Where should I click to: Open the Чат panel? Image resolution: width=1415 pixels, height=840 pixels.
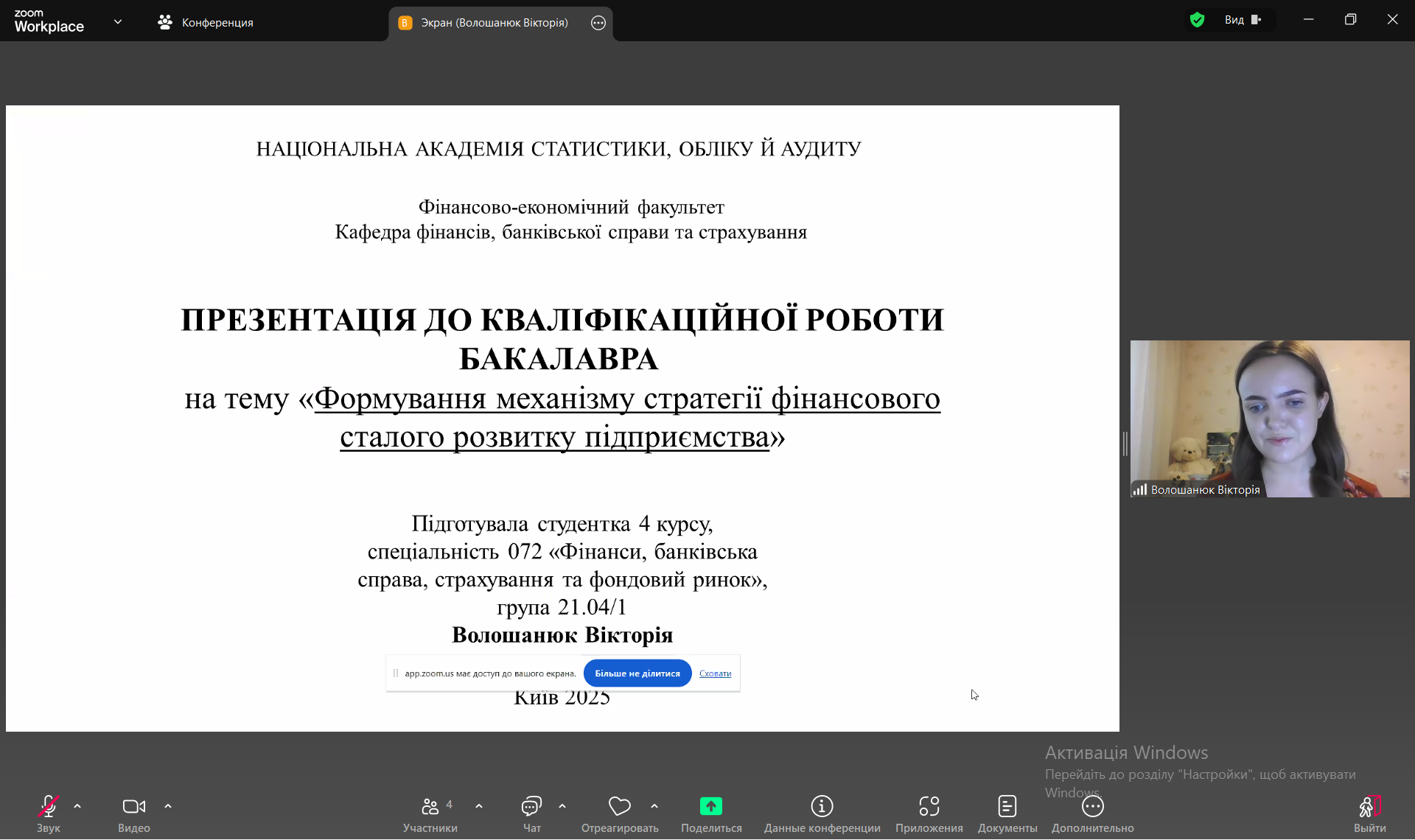531,807
